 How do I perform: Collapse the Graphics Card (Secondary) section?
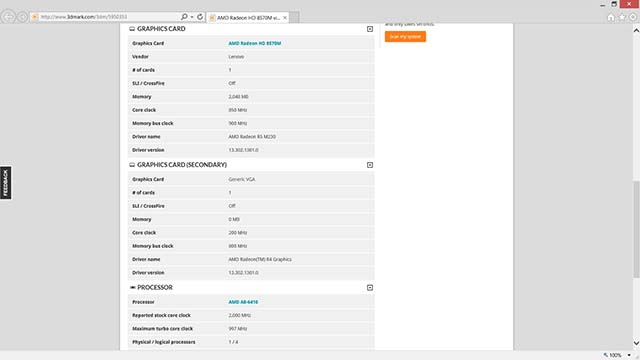pos(370,165)
